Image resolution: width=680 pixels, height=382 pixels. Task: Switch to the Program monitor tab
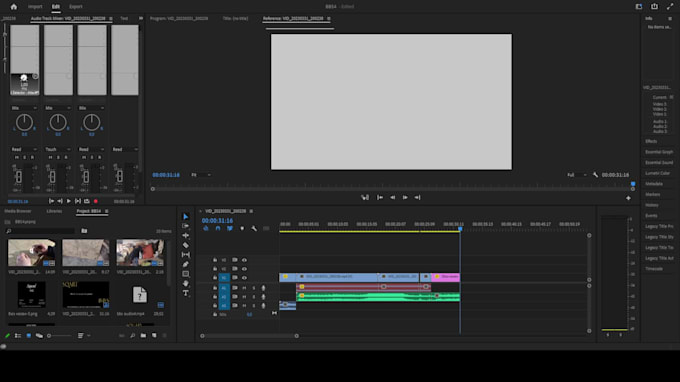point(179,19)
